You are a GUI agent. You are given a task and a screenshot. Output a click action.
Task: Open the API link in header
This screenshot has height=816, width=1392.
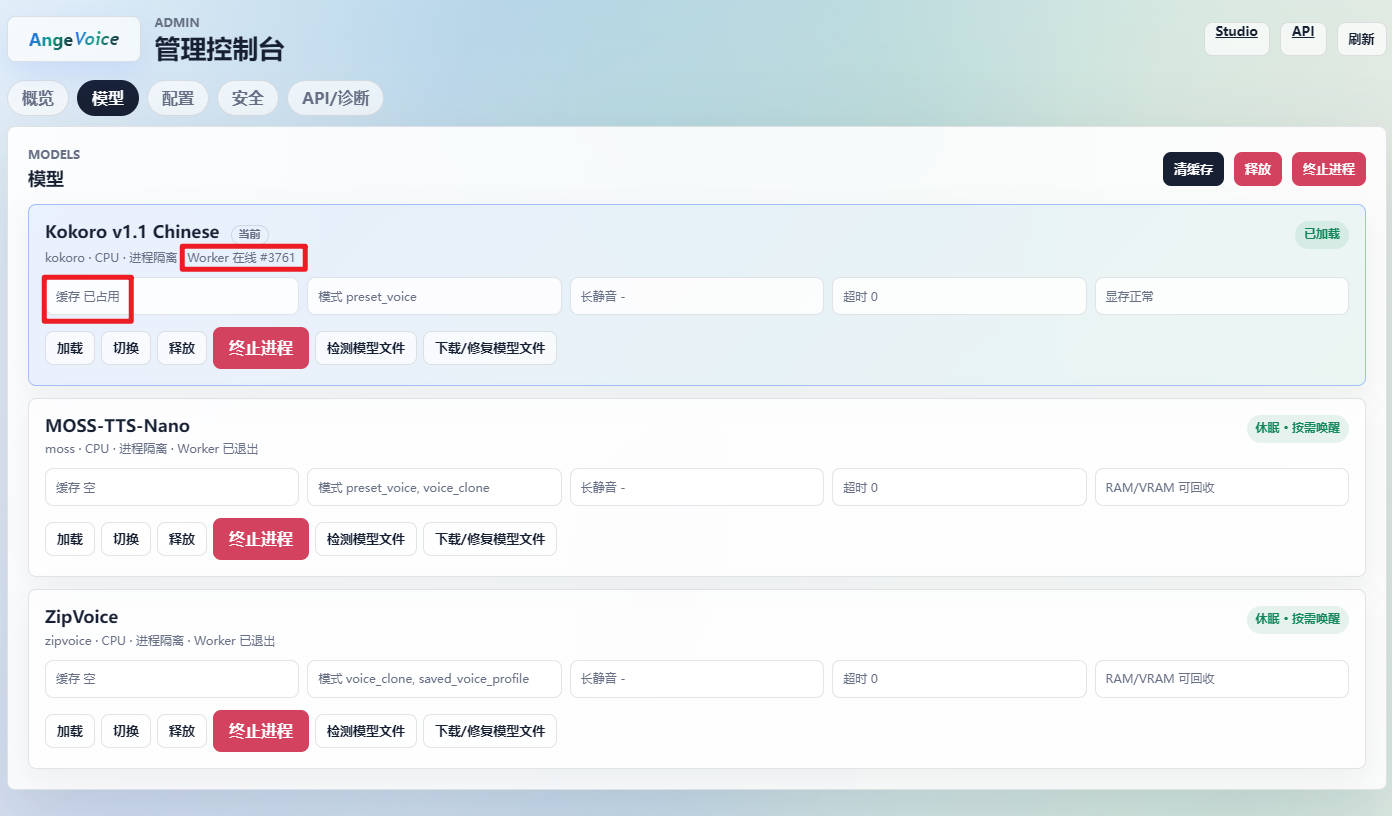[1303, 38]
